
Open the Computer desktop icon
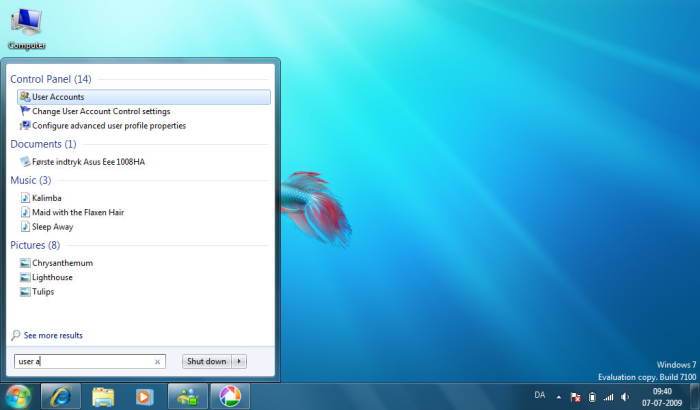(x=27, y=29)
